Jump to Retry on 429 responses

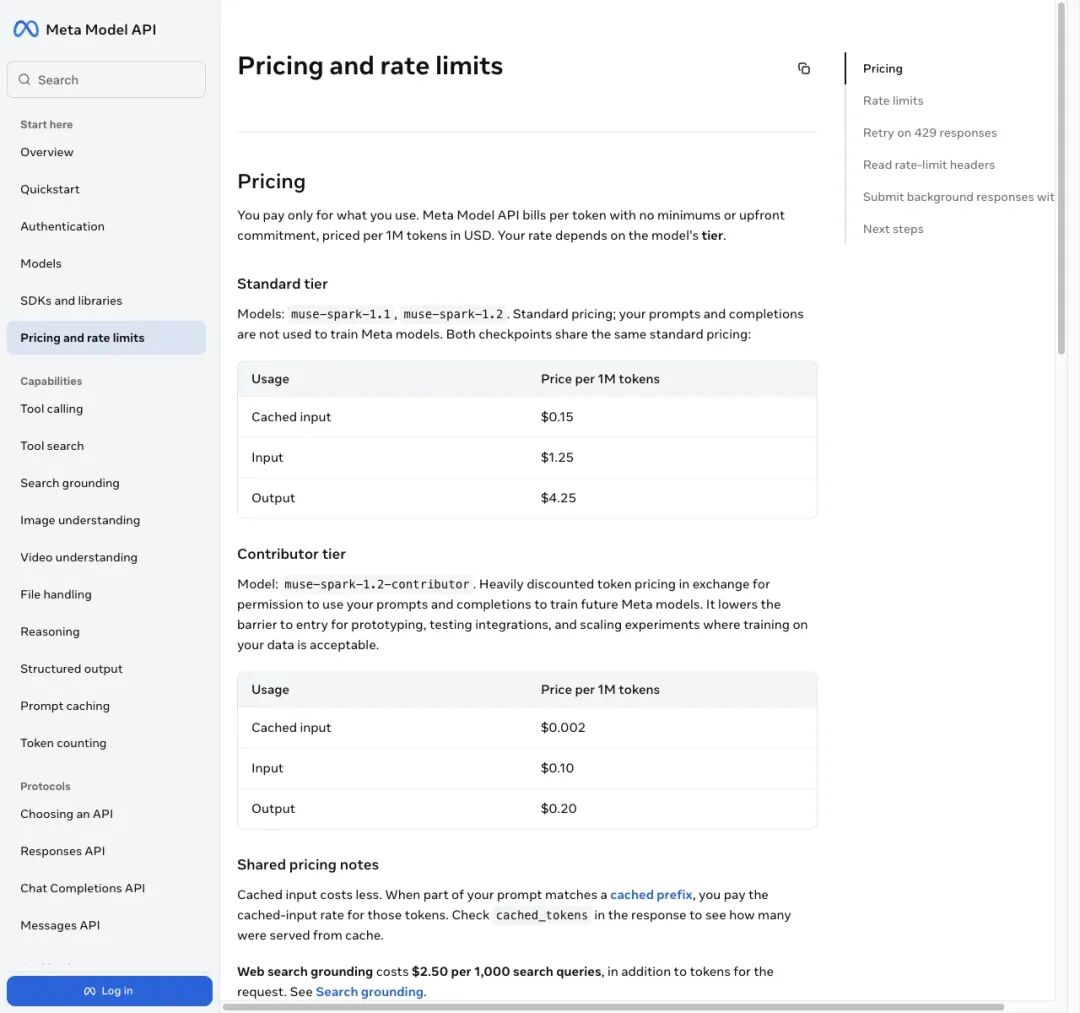pyautogui.click(x=929, y=133)
